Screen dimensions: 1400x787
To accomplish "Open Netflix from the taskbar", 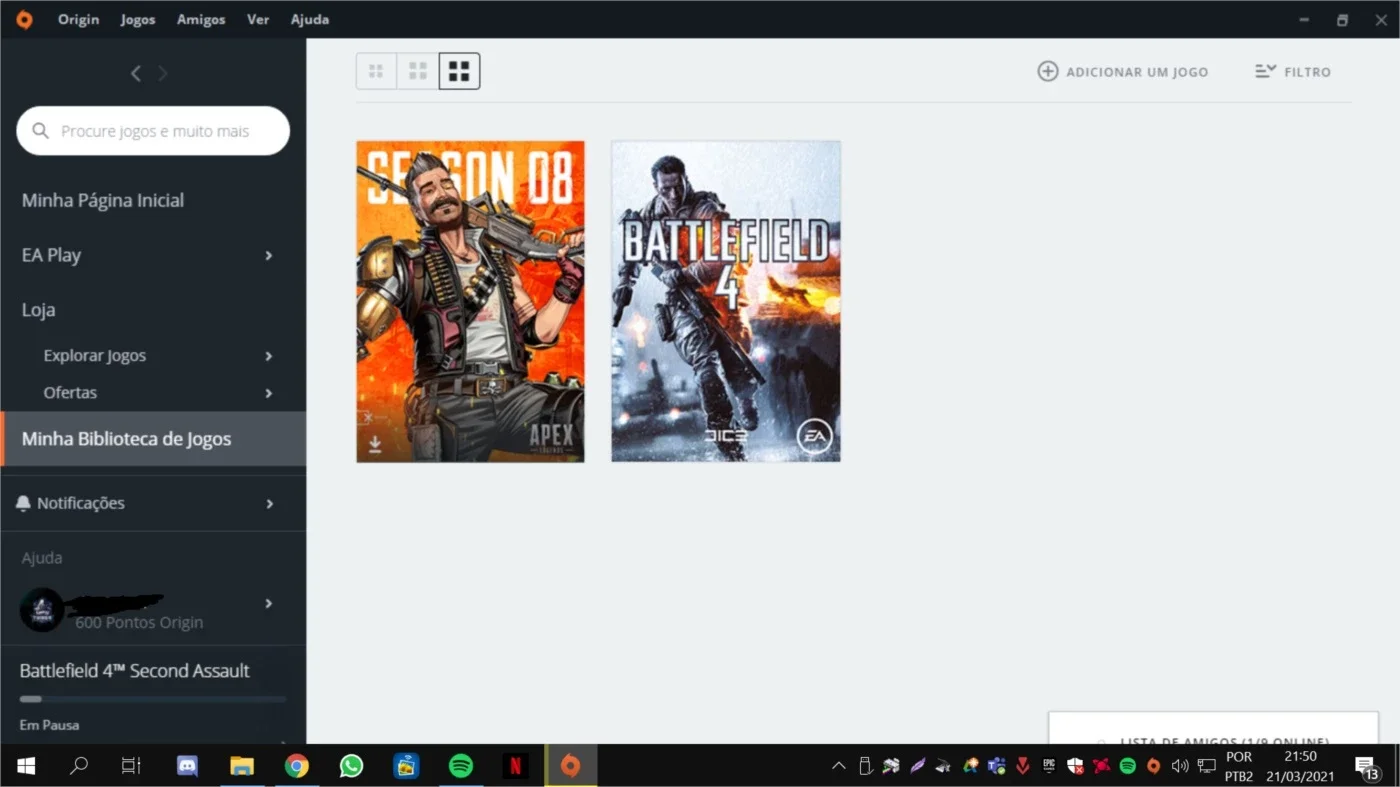I will [x=515, y=766].
